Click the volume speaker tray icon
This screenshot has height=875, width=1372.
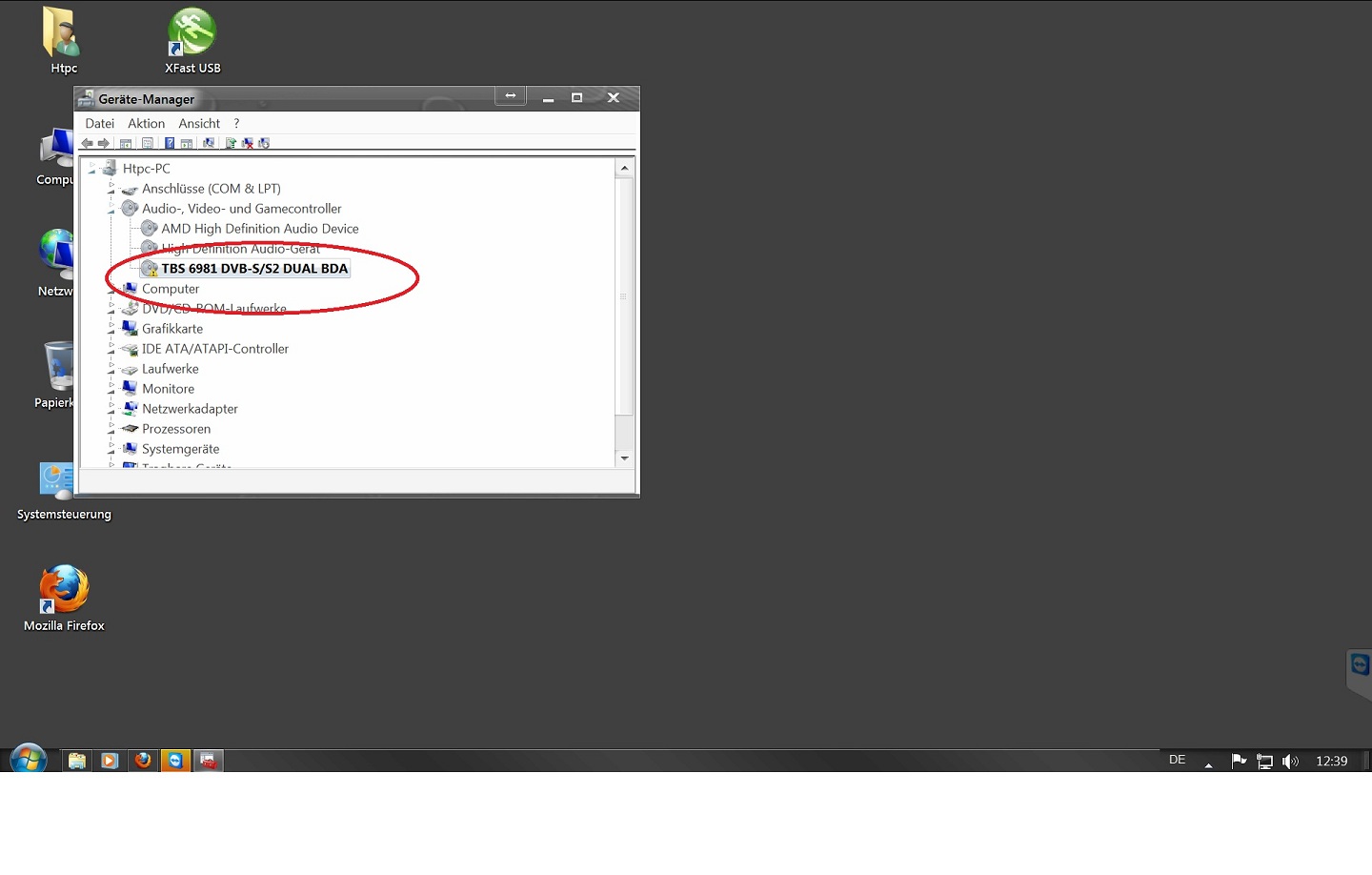[x=1290, y=761]
